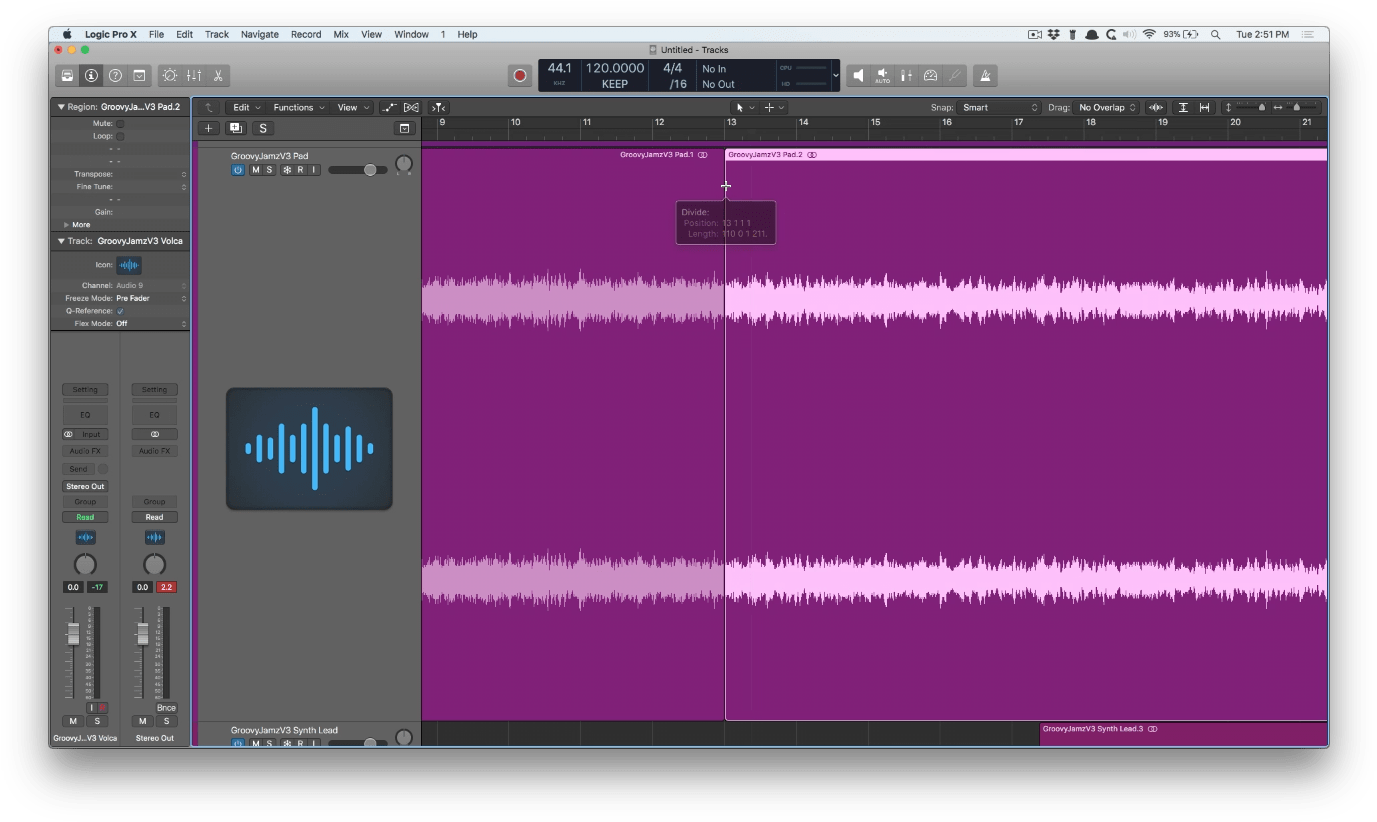Click the Waveform Zoom button
1377x822 pixels.
point(1156,107)
